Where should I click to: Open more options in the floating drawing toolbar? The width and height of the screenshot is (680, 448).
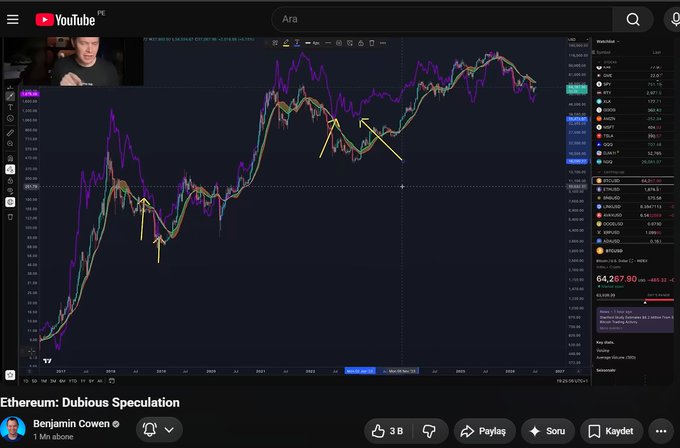(383, 43)
